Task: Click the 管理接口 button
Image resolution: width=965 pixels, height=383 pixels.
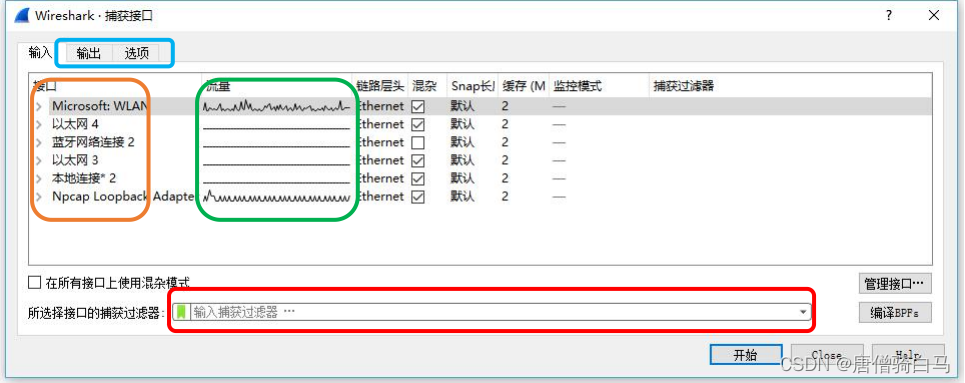Action: coord(895,284)
